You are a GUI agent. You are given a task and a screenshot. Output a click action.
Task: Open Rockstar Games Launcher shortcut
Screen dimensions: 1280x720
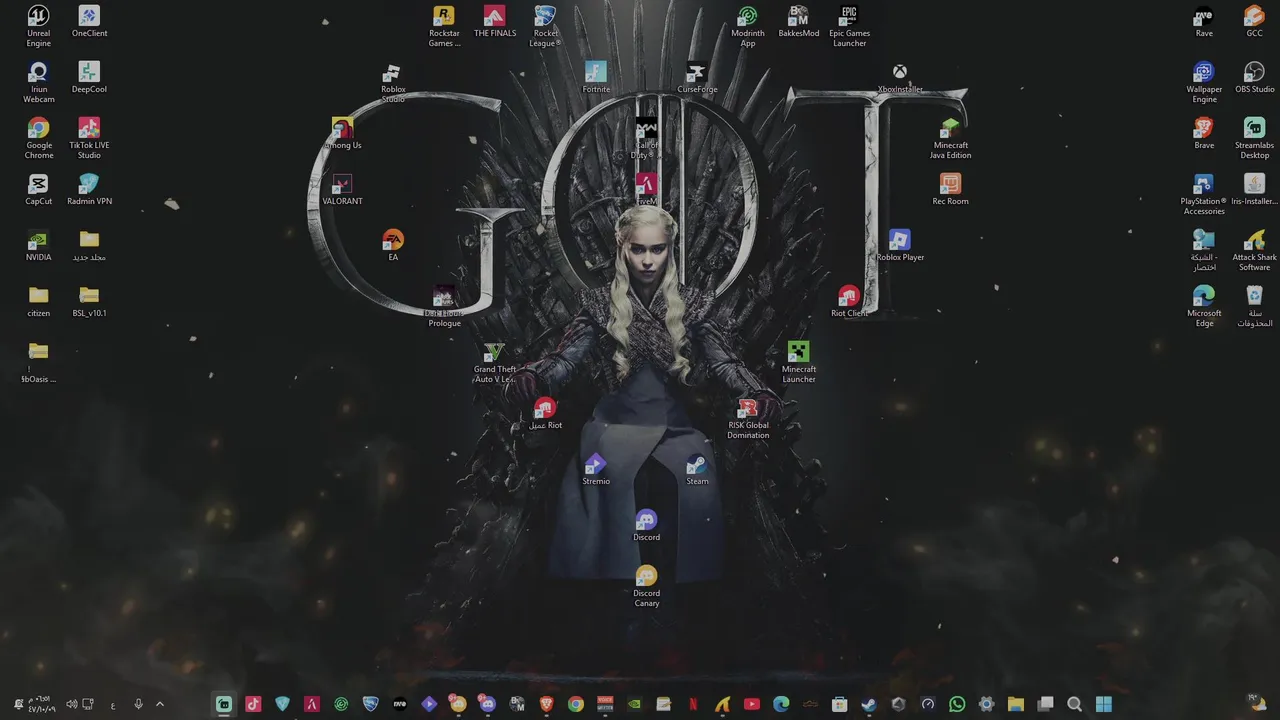coord(444,26)
